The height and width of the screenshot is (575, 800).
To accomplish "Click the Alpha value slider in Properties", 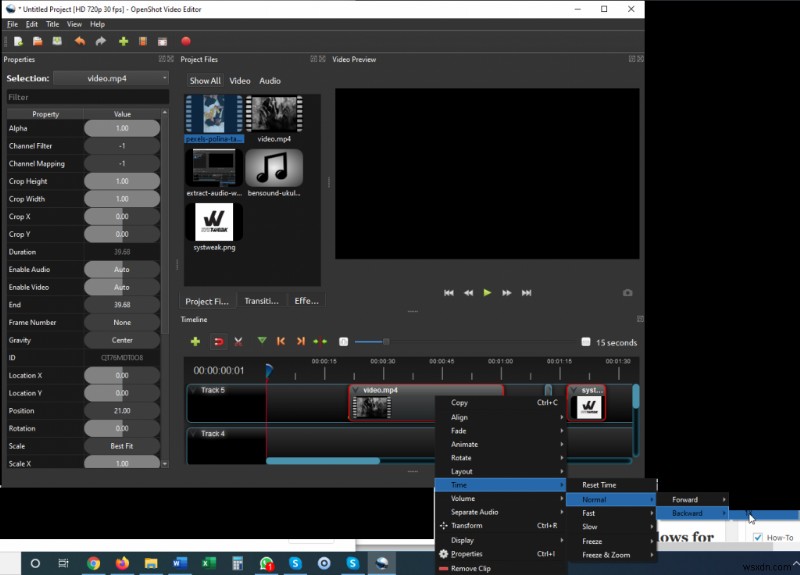I will tap(122, 128).
